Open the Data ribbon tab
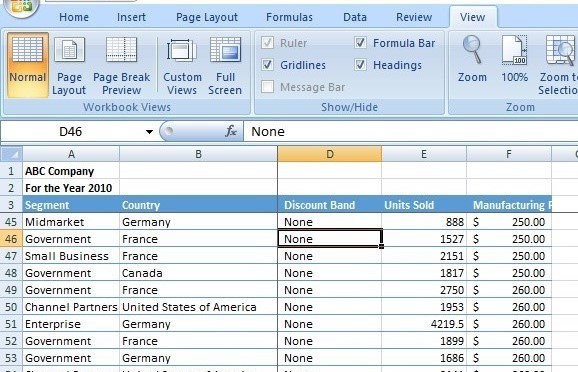Screen dimensions: 578x372 [355, 17]
